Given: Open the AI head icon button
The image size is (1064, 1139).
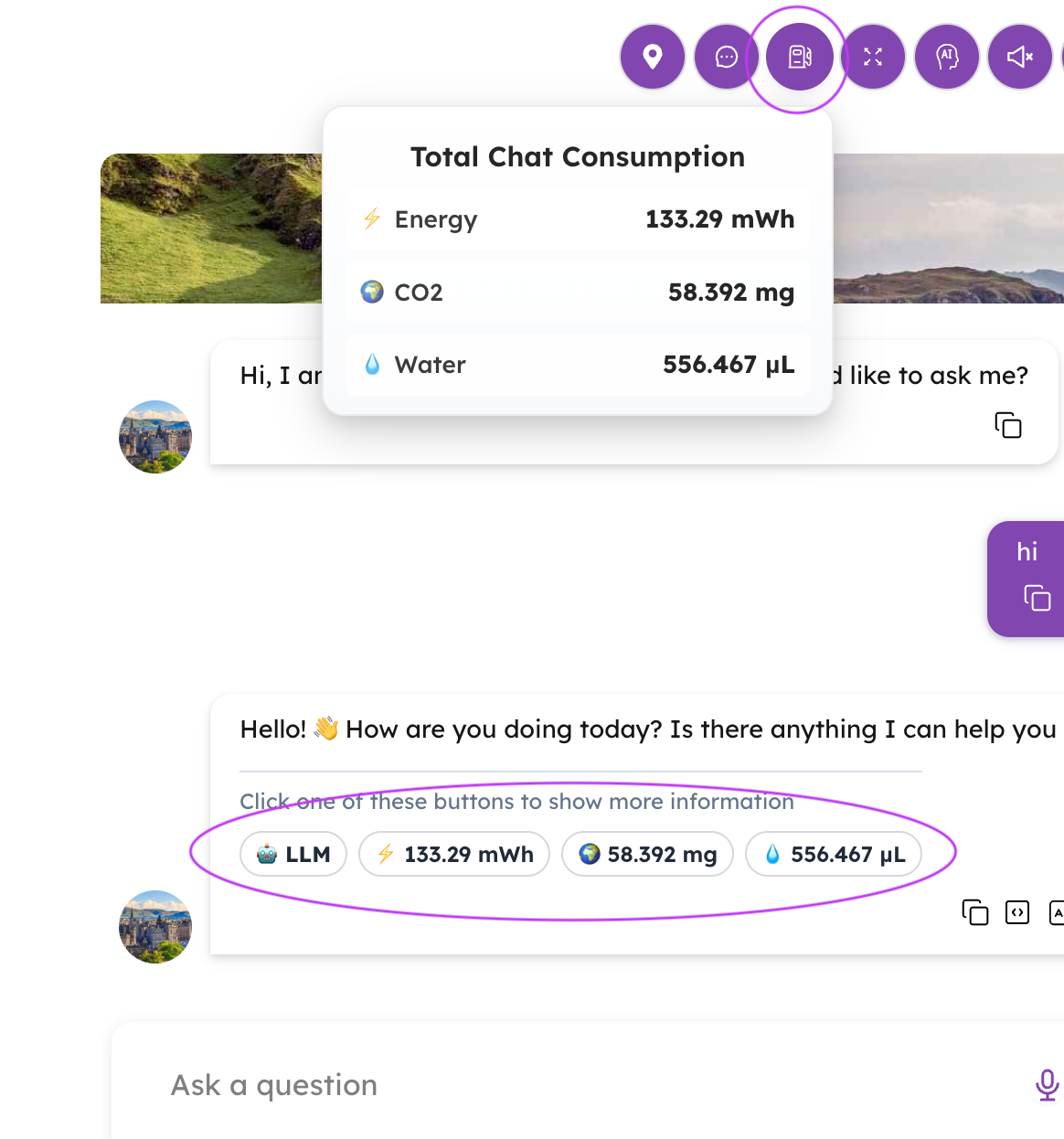Looking at the screenshot, I should [x=947, y=58].
